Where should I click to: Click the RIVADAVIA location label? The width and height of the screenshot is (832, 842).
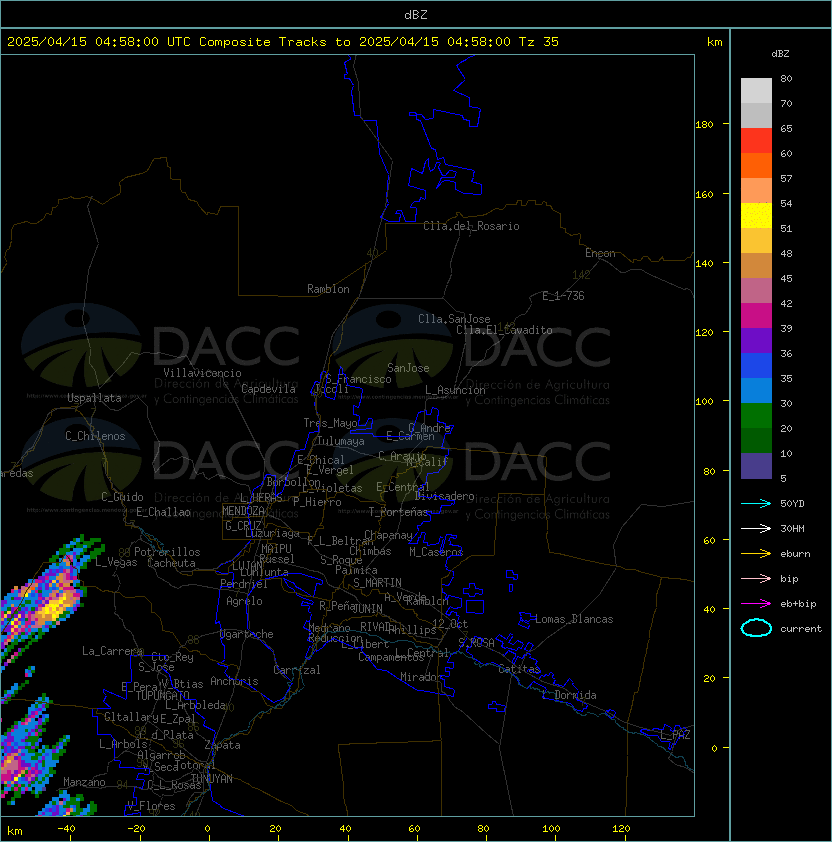[x=378, y=627]
